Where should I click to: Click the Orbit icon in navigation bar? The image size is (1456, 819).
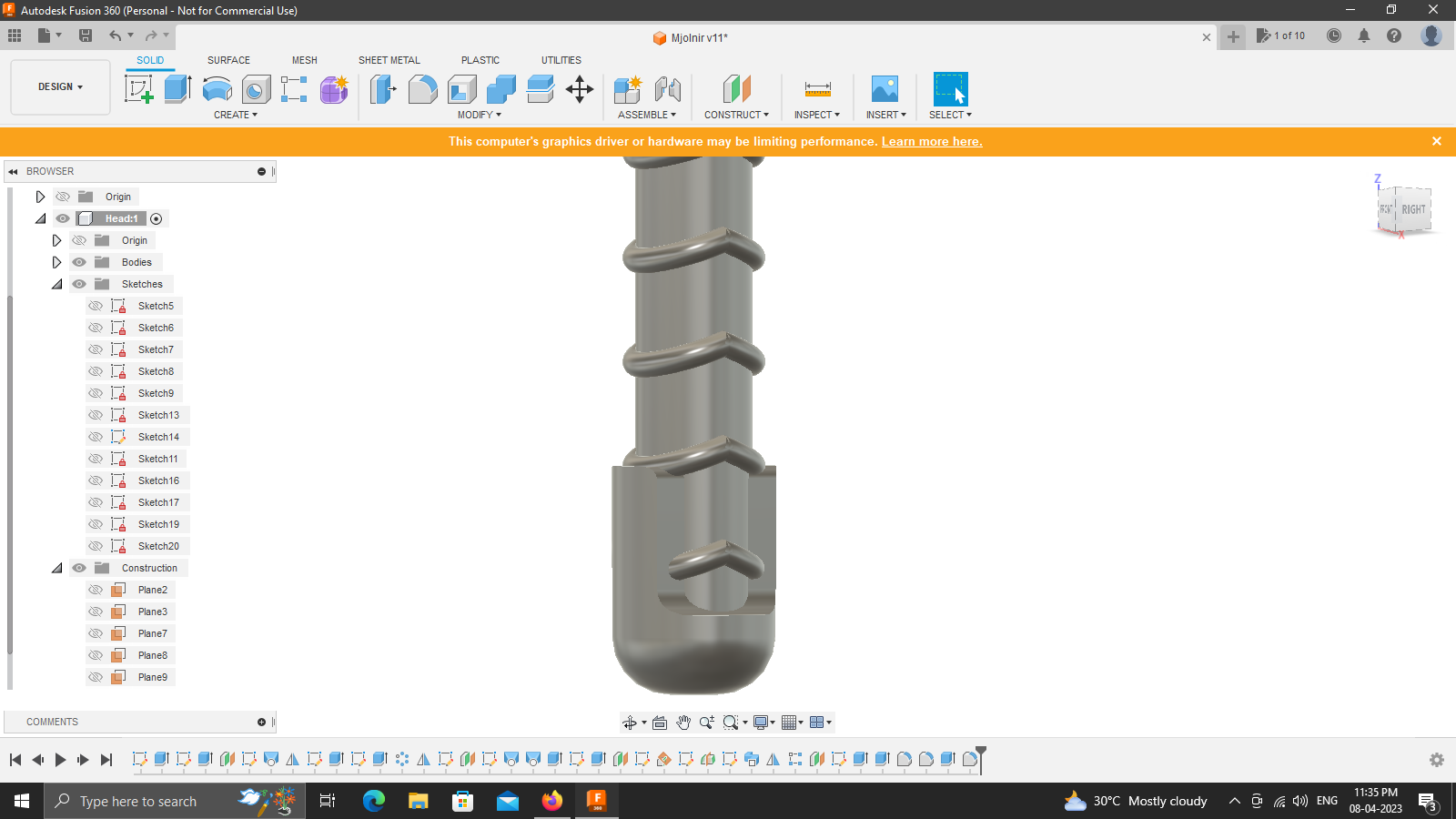click(632, 722)
